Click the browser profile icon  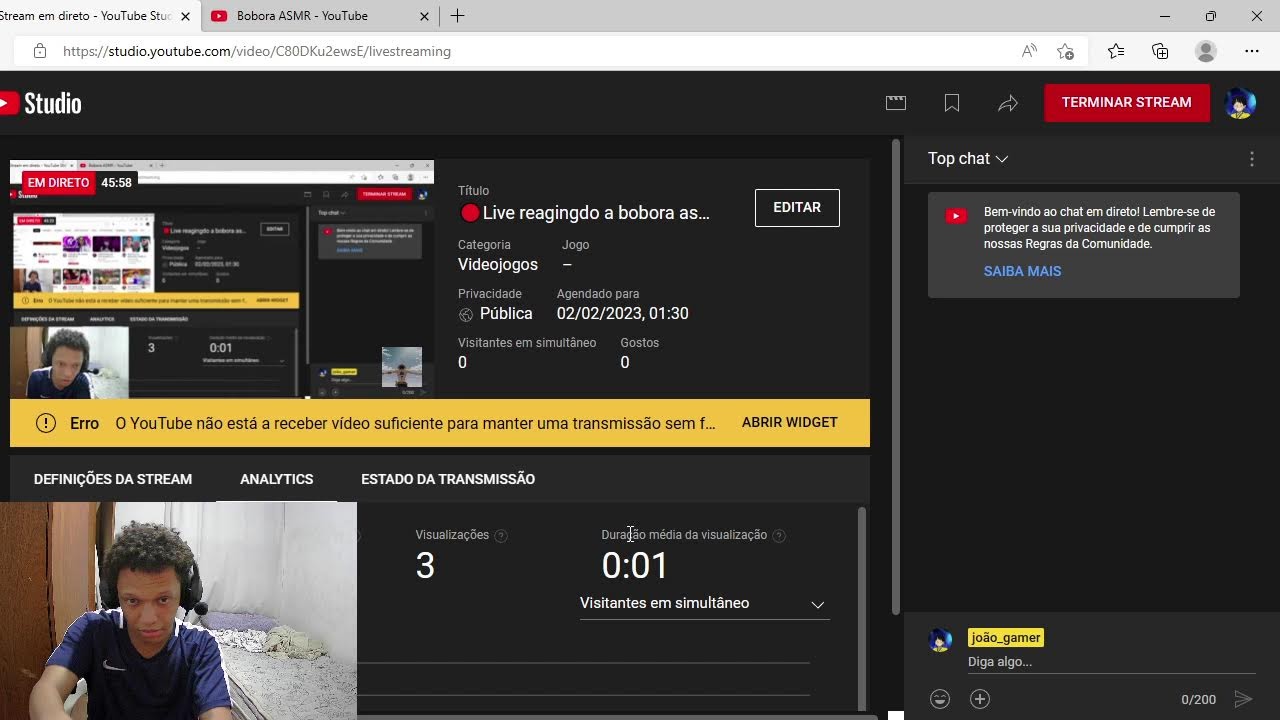(x=1206, y=51)
